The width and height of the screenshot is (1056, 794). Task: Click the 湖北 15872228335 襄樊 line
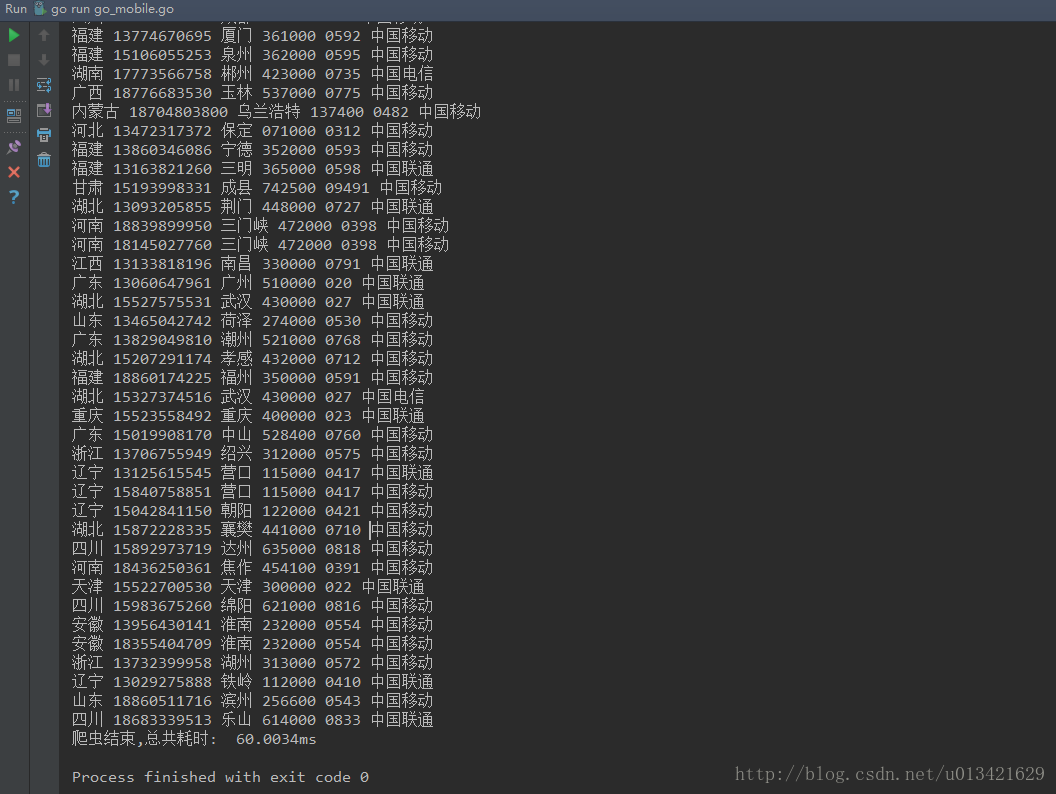(252, 530)
